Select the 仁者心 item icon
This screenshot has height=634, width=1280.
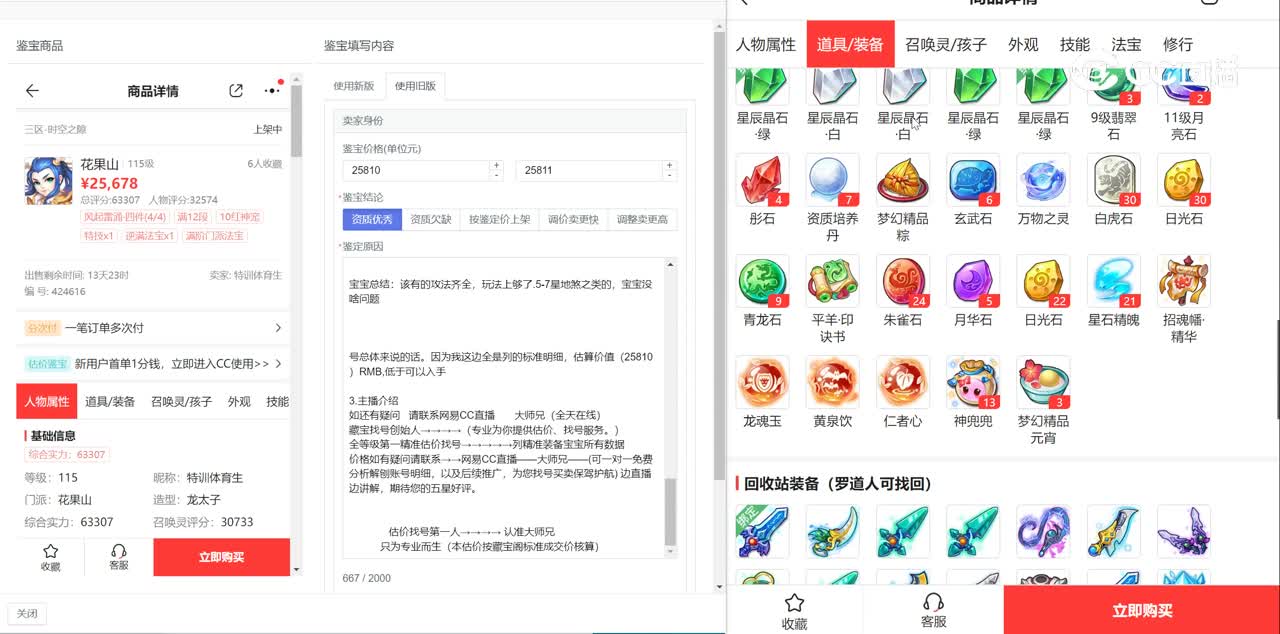coord(903,382)
